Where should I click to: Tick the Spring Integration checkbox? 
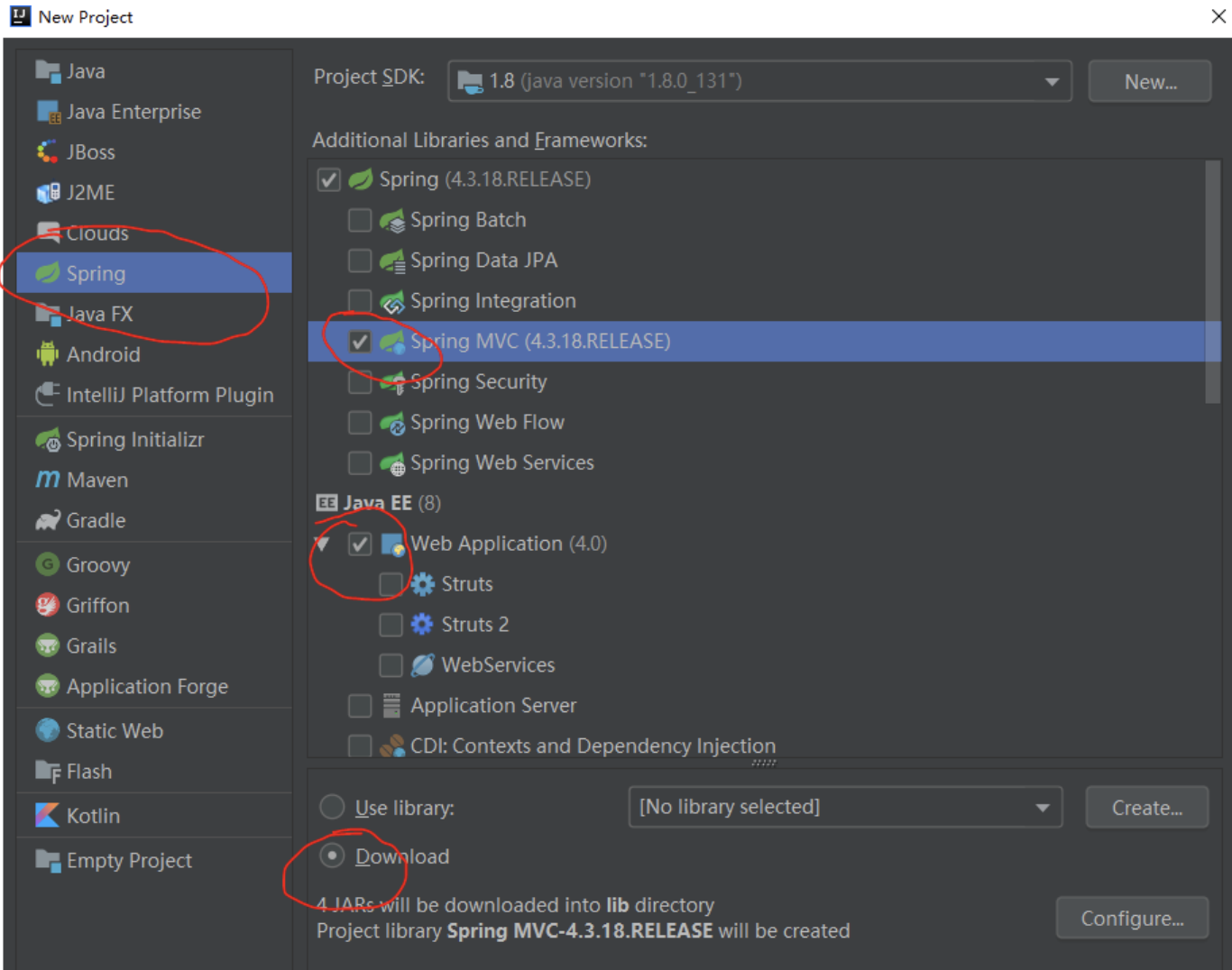click(360, 301)
